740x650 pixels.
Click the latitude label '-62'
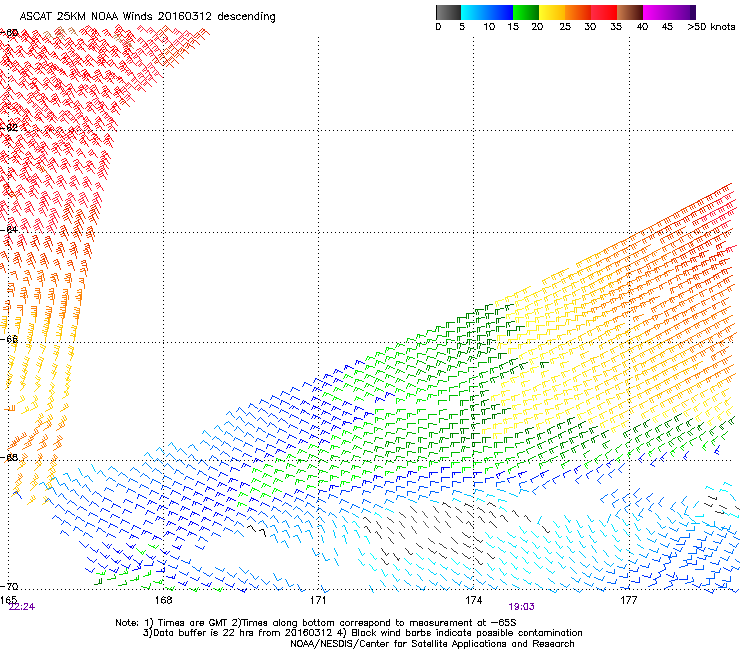pos(9,127)
